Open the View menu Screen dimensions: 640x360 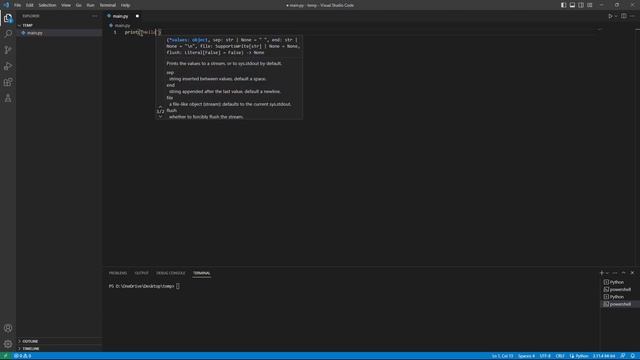pos(66,5)
